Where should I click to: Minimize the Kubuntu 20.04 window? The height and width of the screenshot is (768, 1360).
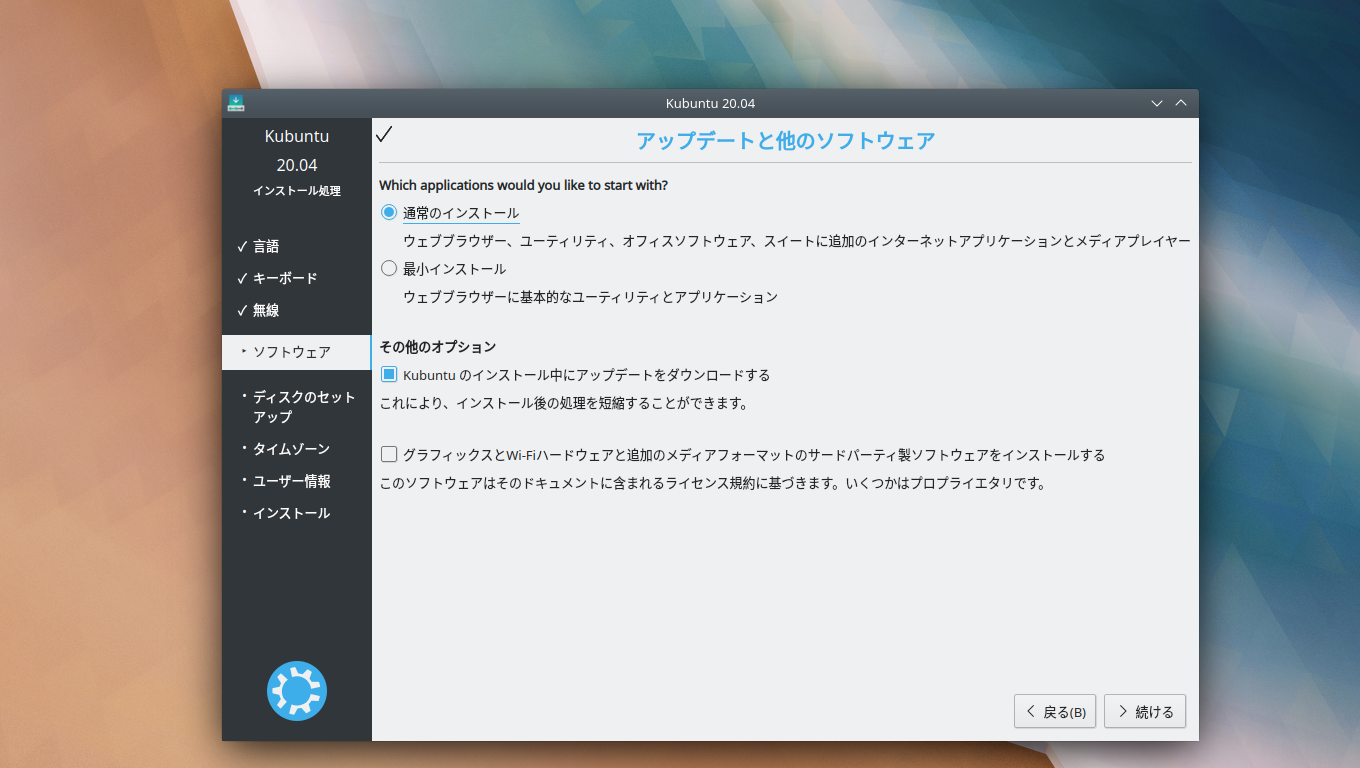(1157, 103)
